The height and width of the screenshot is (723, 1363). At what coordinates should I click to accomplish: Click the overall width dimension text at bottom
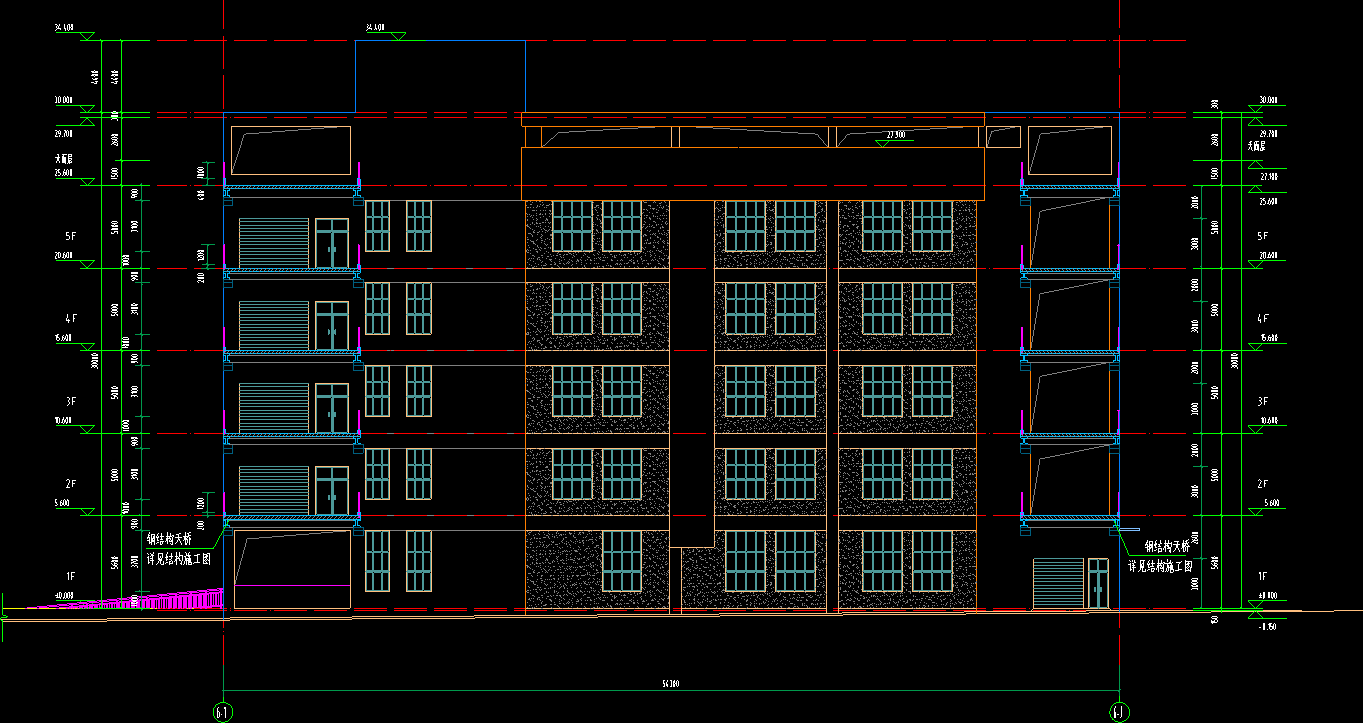670,684
